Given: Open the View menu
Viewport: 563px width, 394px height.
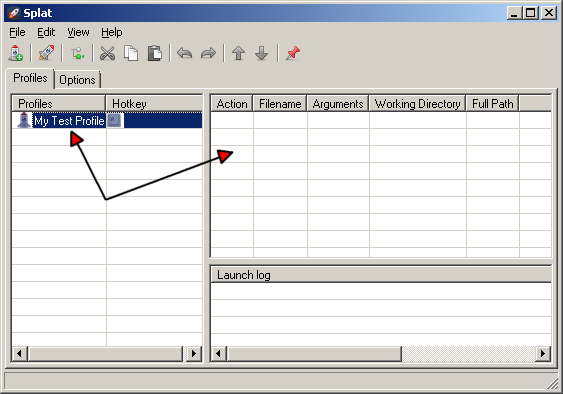Looking at the screenshot, I should (x=78, y=32).
